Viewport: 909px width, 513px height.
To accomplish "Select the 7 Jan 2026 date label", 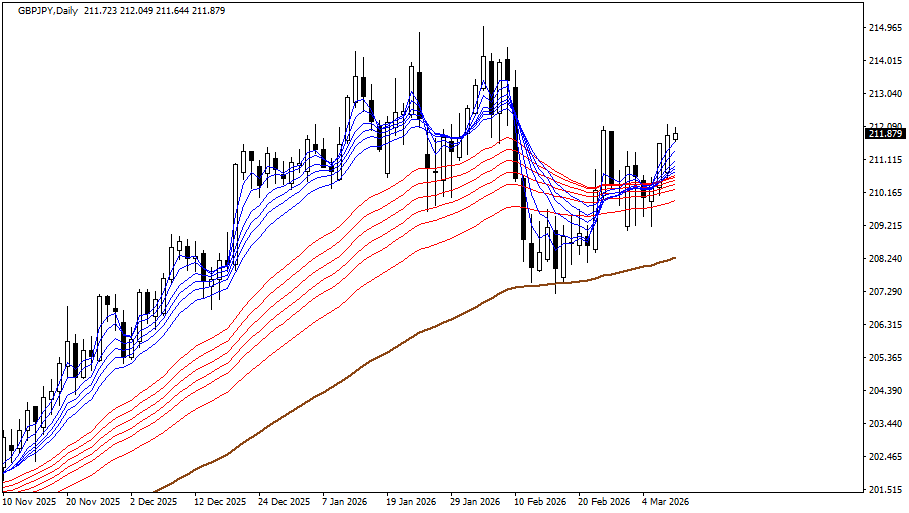I will (346, 501).
